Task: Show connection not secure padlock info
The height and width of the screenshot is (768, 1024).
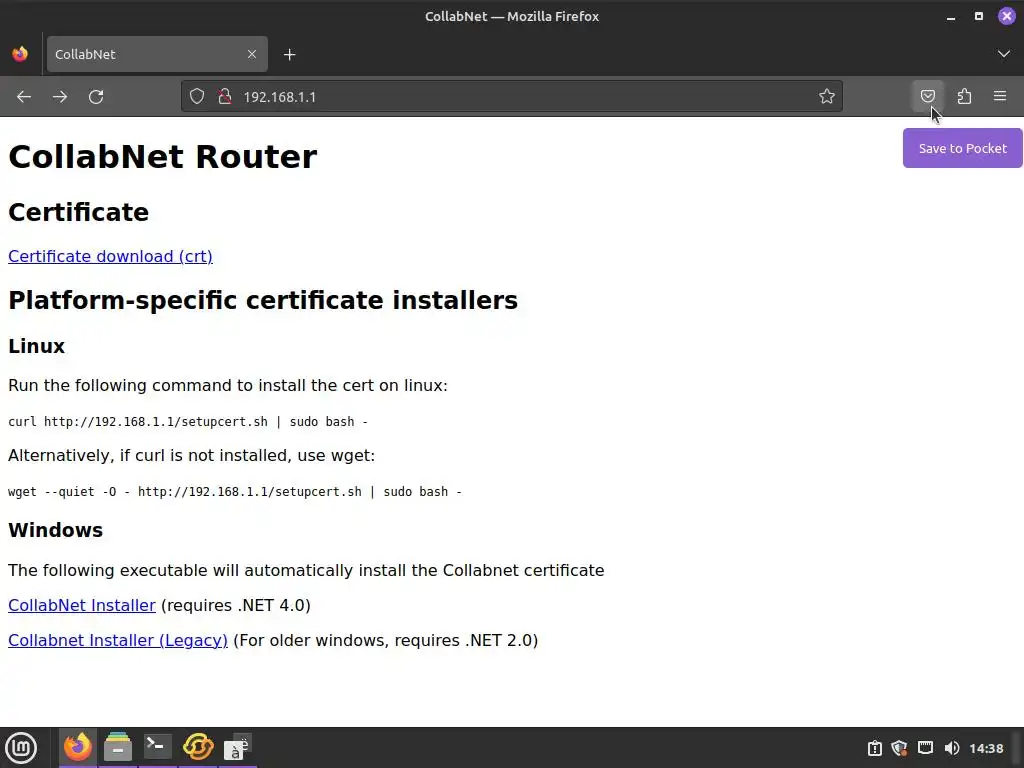Action: click(x=225, y=97)
